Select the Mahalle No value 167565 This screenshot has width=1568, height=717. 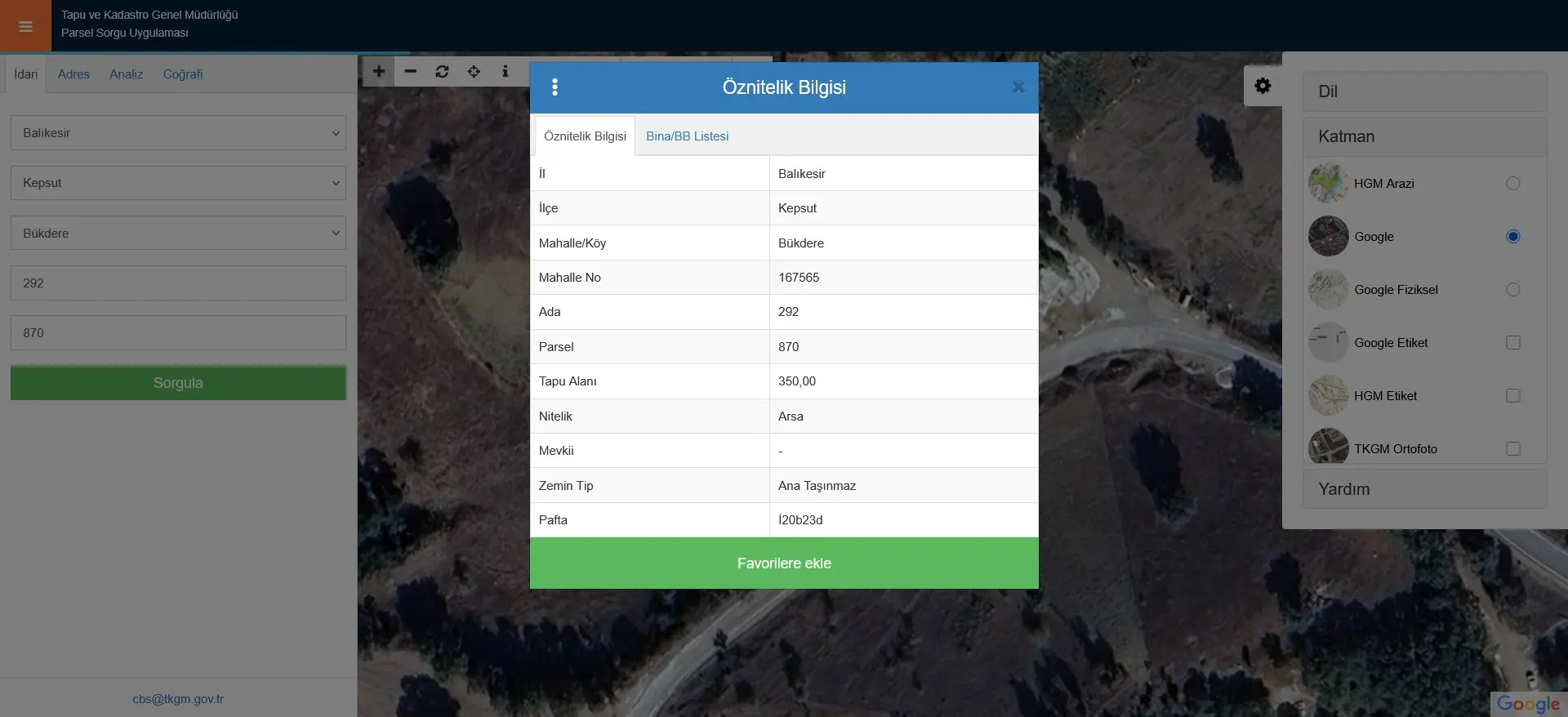coord(799,278)
